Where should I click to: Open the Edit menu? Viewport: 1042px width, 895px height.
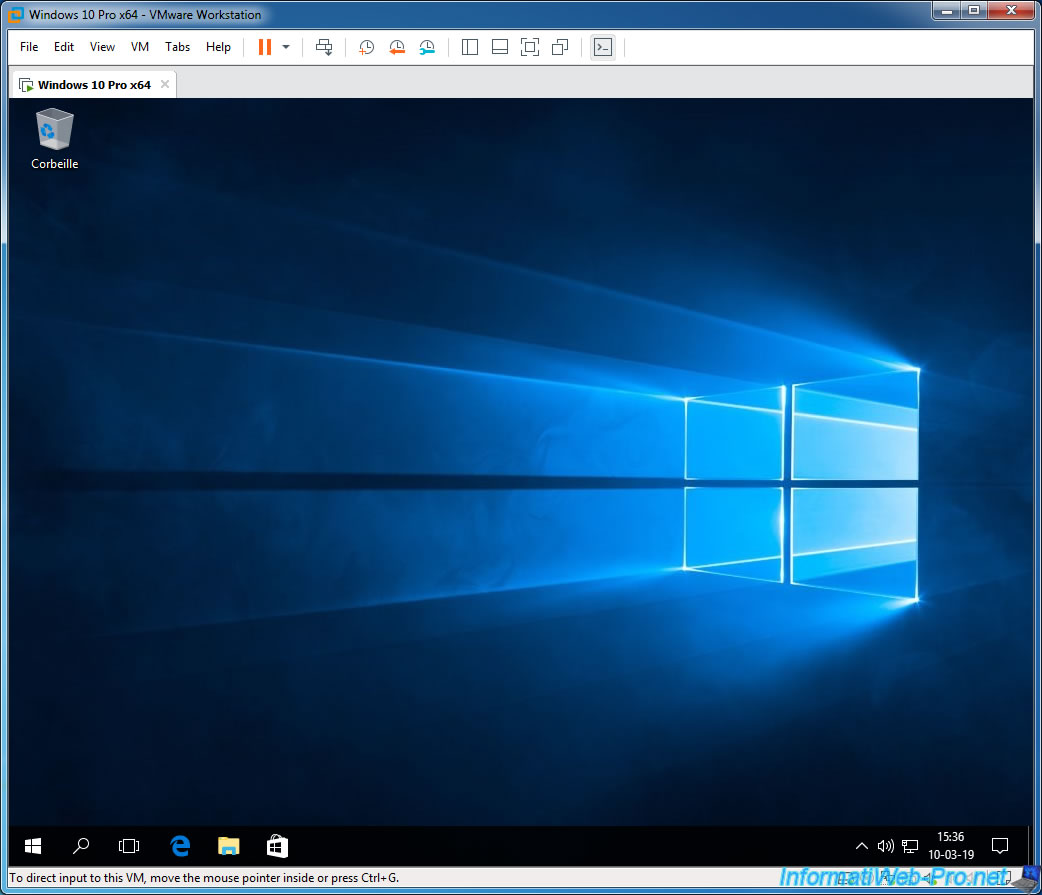[64, 47]
